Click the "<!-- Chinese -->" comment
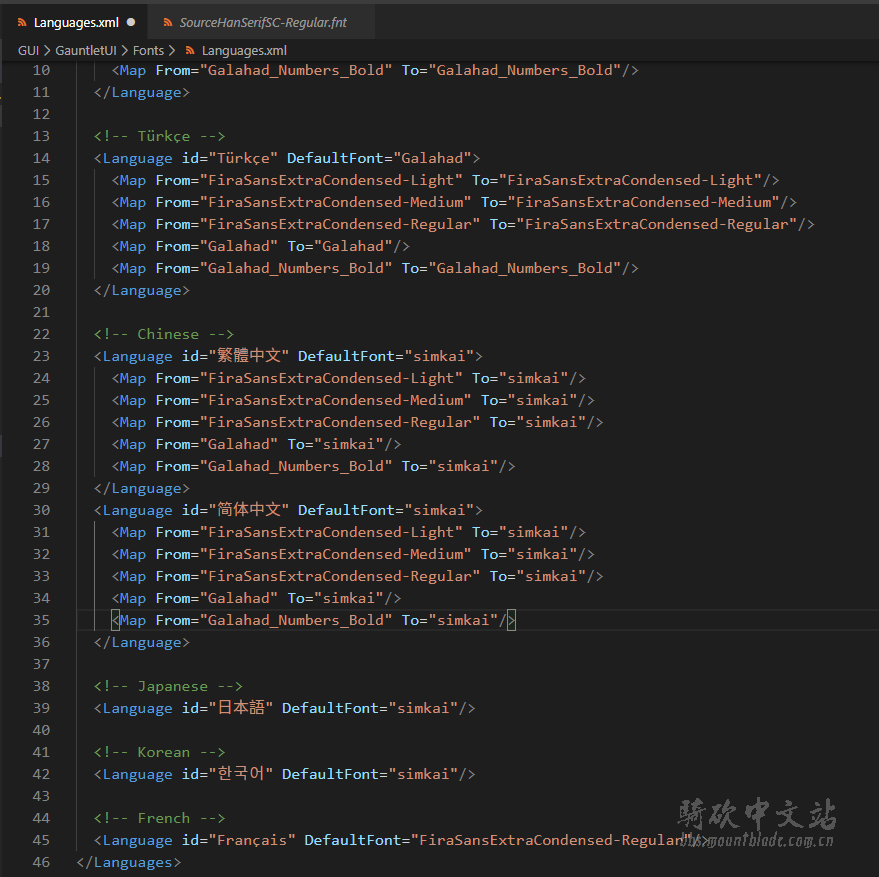This screenshot has width=879, height=877. (x=164, y=334)
